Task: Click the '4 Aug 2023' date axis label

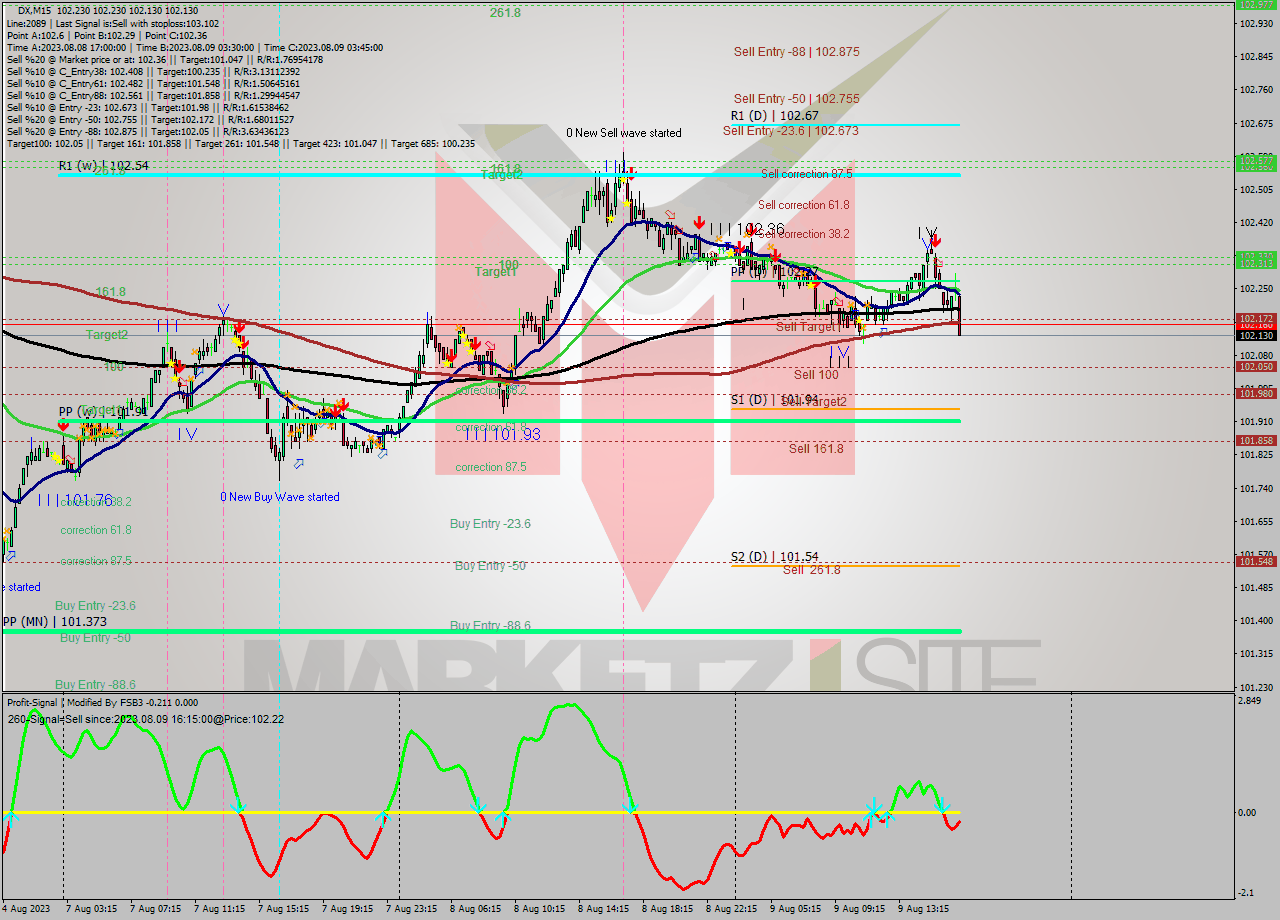Action: 25,909
